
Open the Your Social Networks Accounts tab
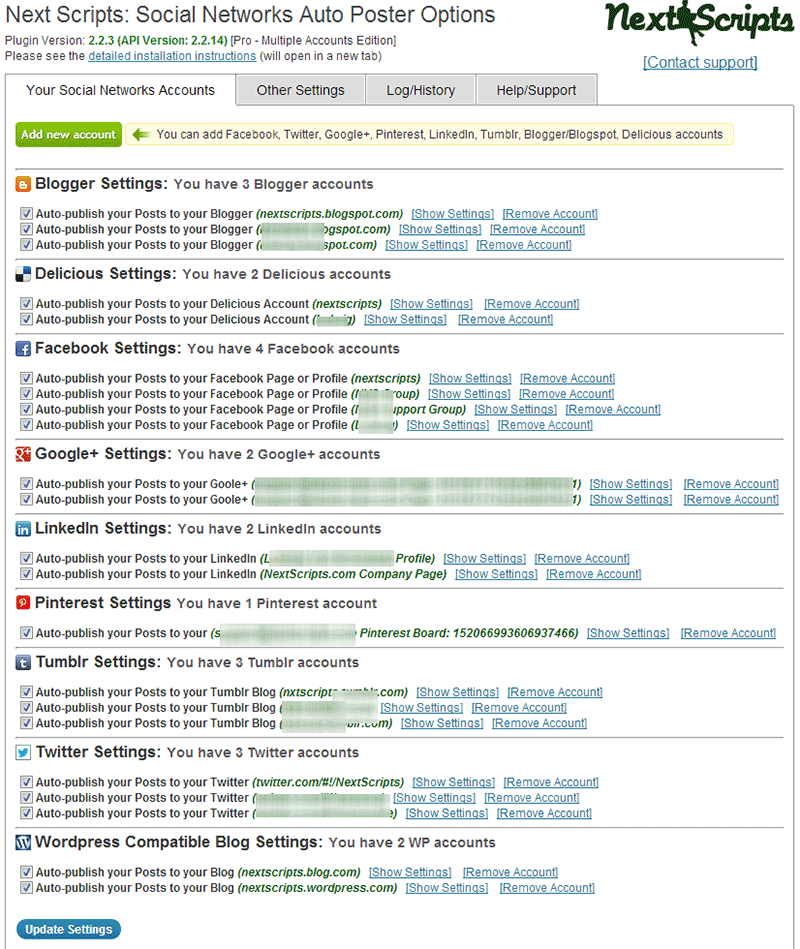click(x=120, y=90)
